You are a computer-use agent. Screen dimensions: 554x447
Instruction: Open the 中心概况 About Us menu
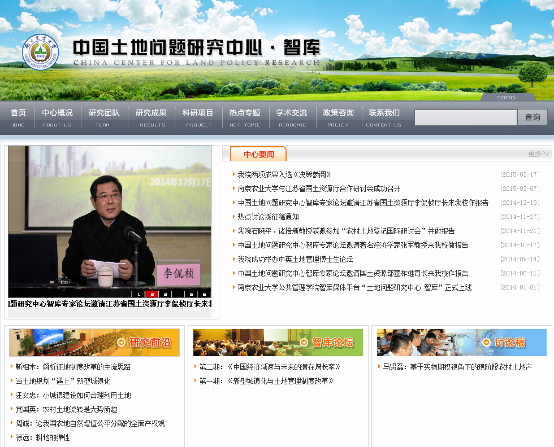coord(57,117)
